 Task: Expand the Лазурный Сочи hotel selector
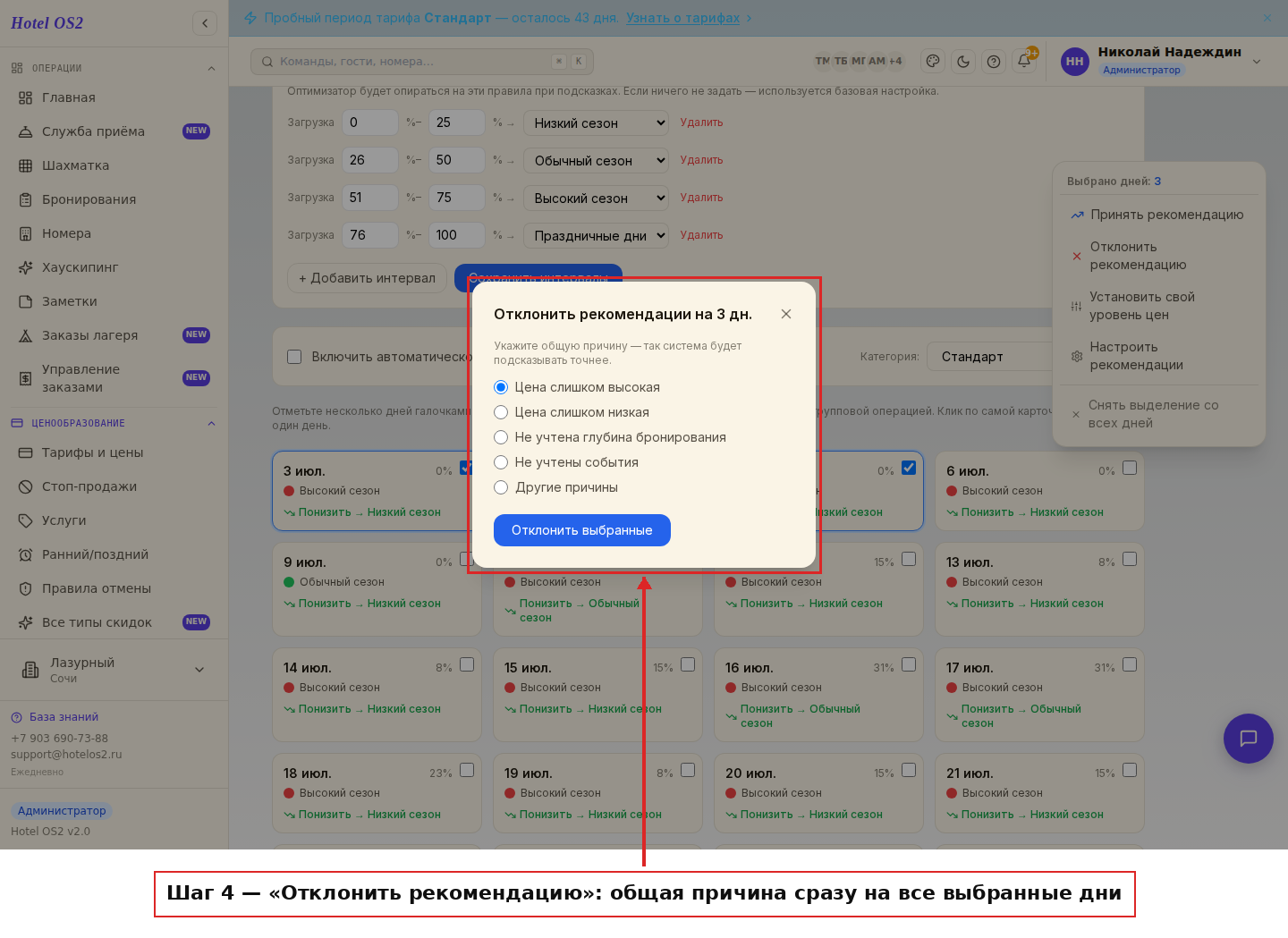[x=114, y=669]
